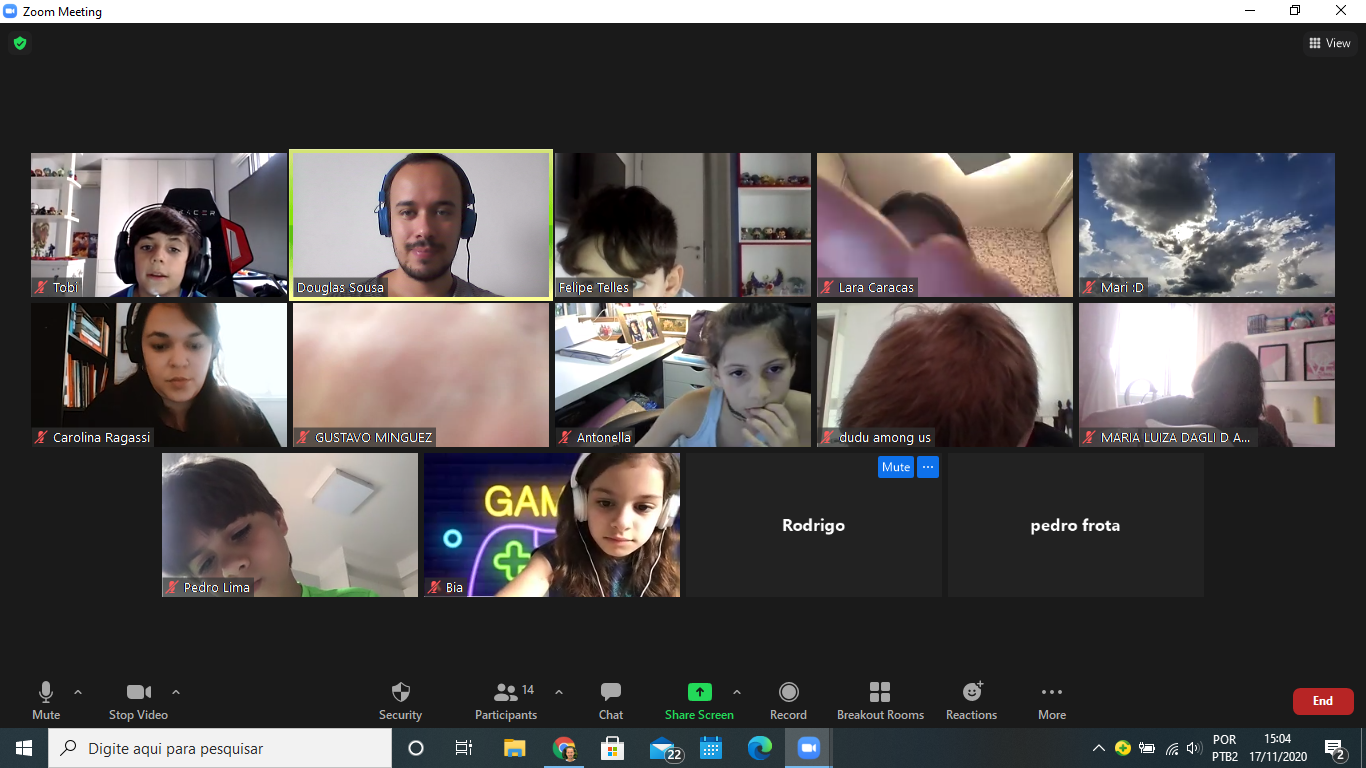Open File Explorer from taskbar

click(514, 748)
